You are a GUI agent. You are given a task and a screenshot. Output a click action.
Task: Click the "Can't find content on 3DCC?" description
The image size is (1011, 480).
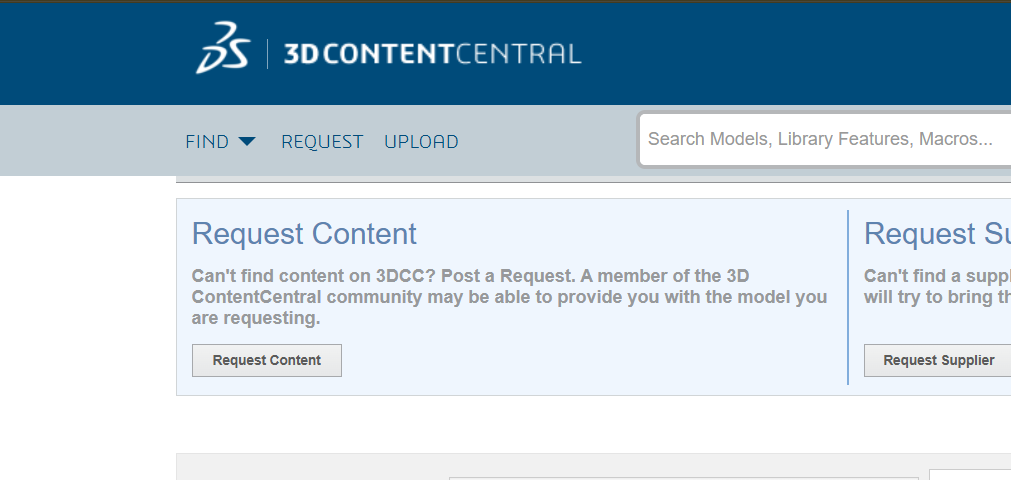click(509, 297)
